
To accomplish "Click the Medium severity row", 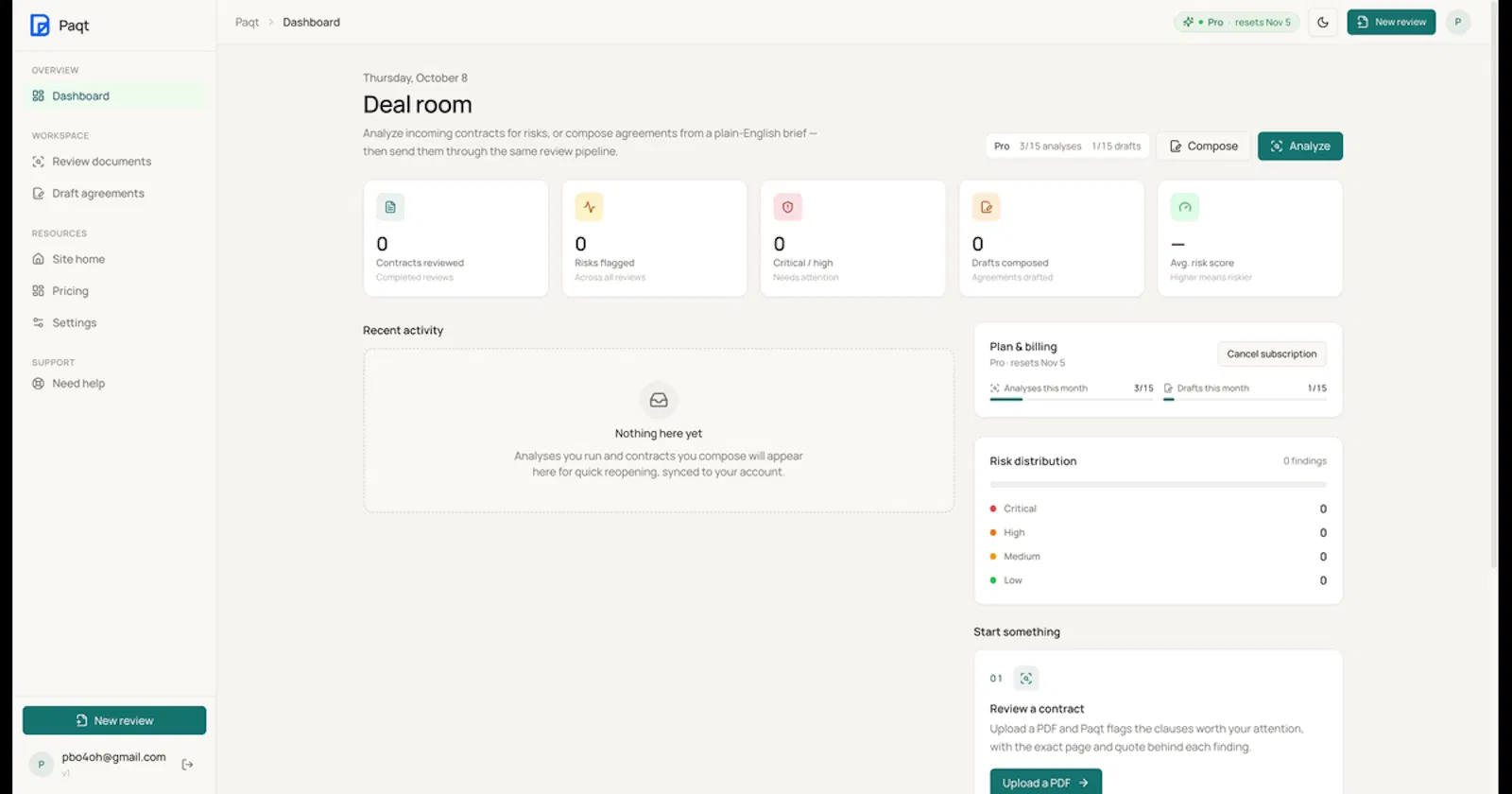I will (1158, 556).
